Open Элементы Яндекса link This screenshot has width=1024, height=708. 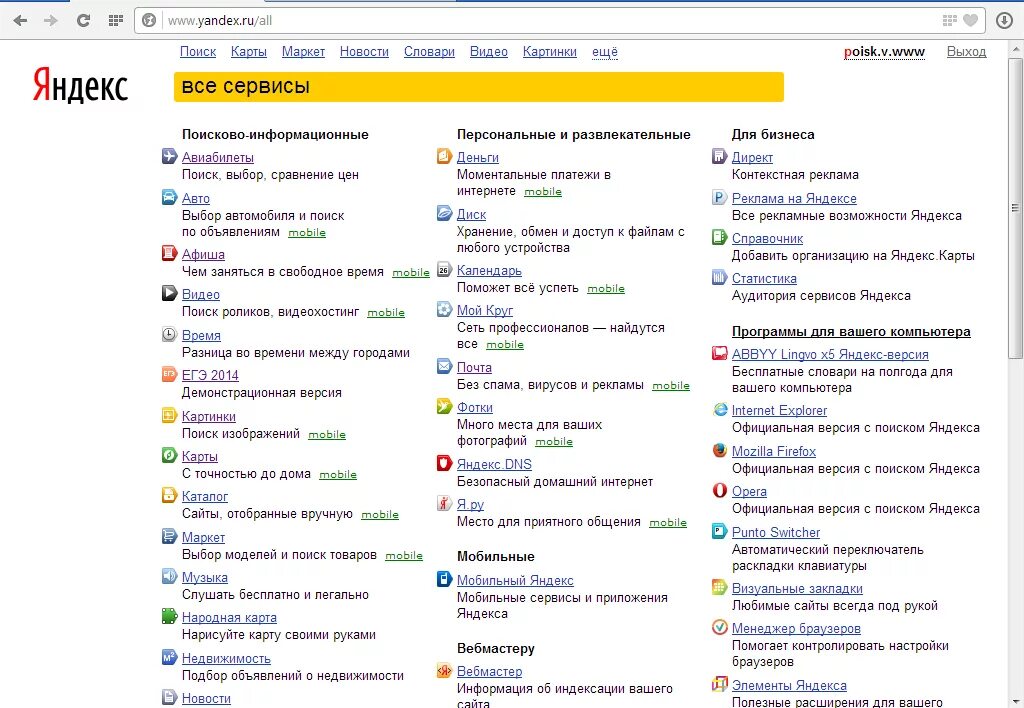789,685
